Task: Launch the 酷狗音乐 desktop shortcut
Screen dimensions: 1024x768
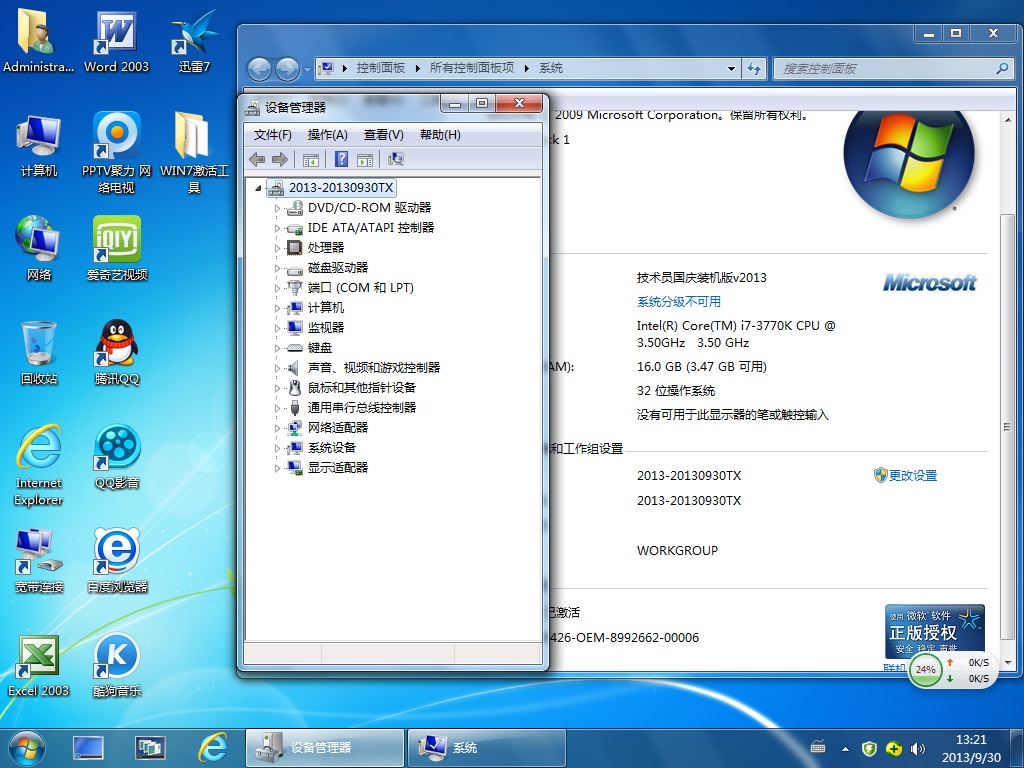Action: [116, 665]
